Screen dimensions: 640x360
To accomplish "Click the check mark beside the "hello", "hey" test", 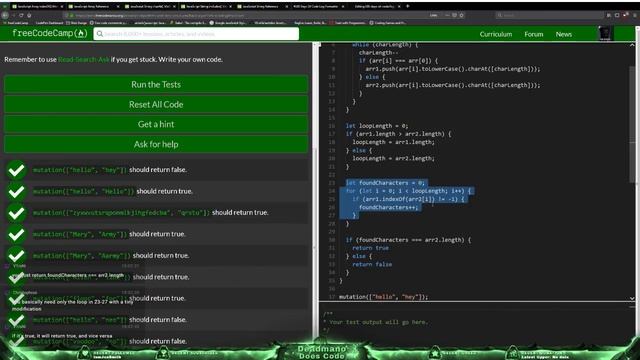I will point(16,170).
